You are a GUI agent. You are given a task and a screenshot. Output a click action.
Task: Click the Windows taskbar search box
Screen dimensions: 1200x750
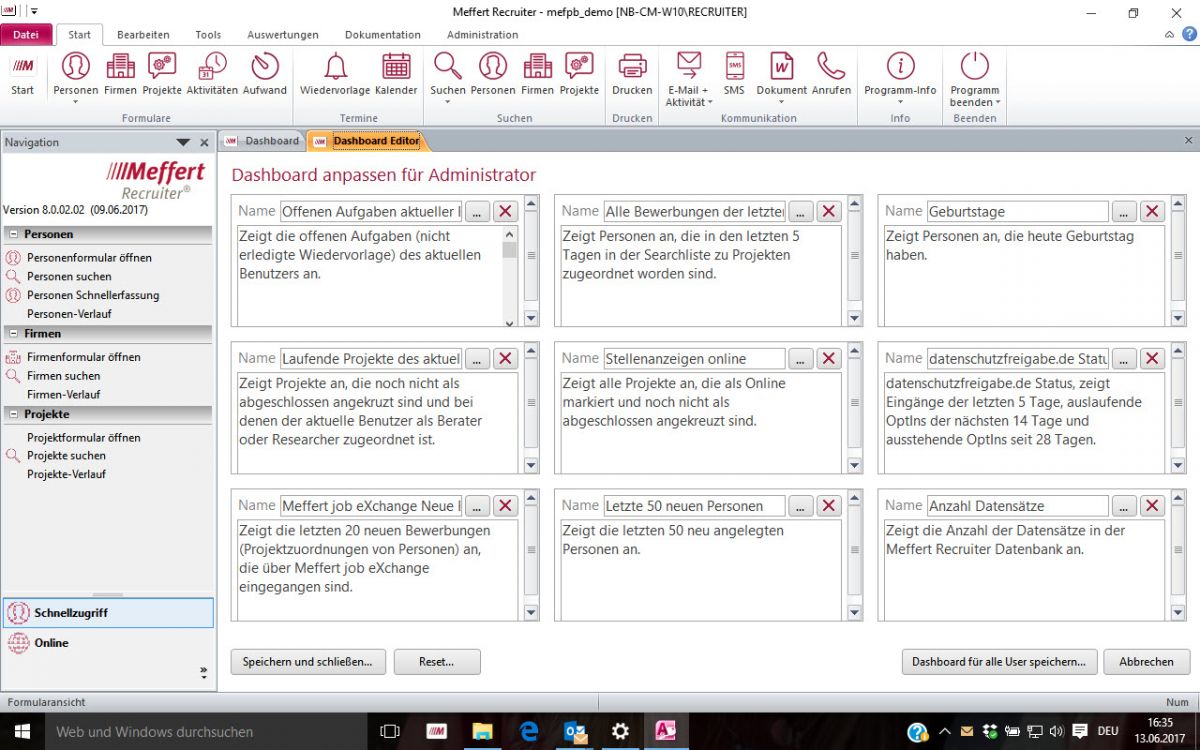tap(206, 731)
